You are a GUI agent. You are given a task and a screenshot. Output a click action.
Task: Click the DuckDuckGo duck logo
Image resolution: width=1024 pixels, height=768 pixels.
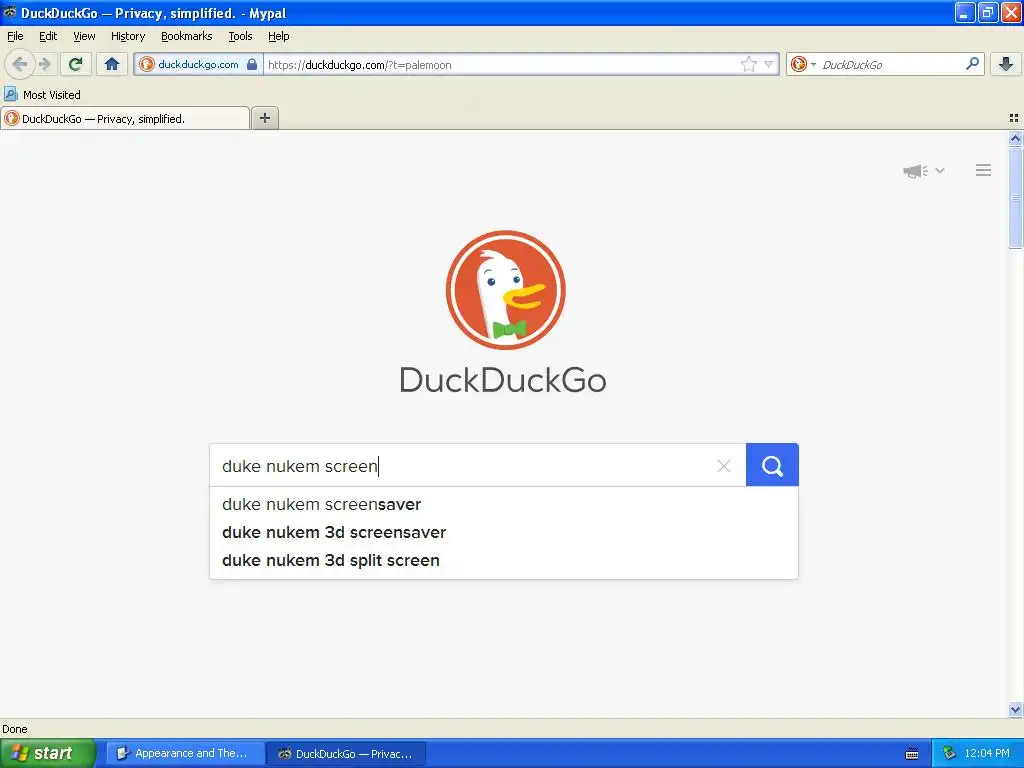pos(505,290)
